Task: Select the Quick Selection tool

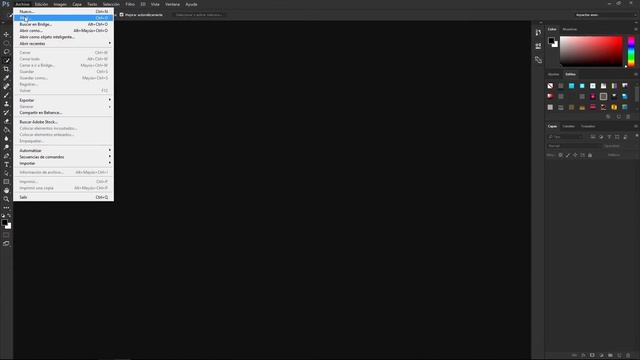Action: (6, 60)
